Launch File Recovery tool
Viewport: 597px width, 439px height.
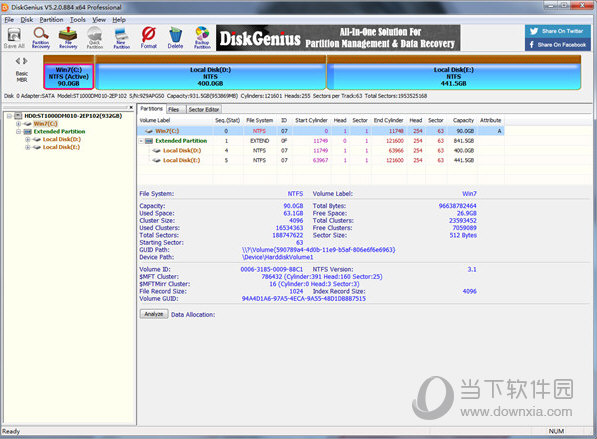68,38
